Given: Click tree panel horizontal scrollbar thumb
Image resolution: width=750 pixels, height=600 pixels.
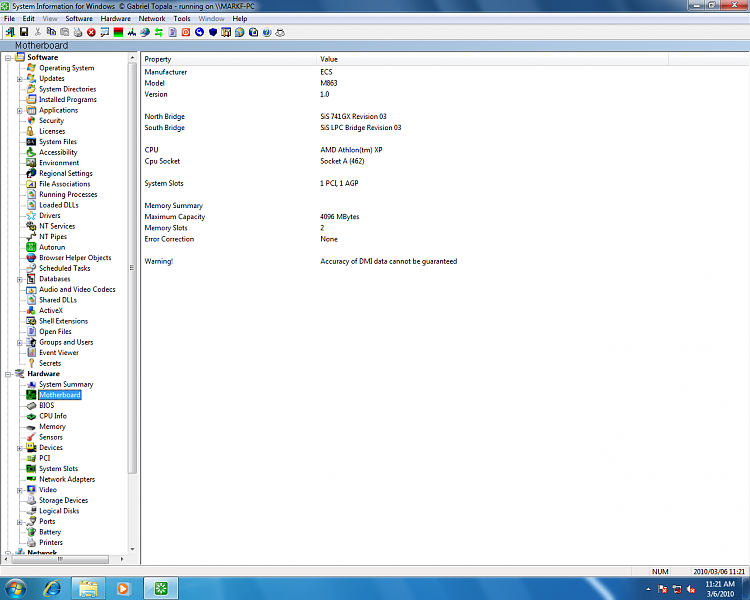Looking at the screenshot, I should [60, 558].
